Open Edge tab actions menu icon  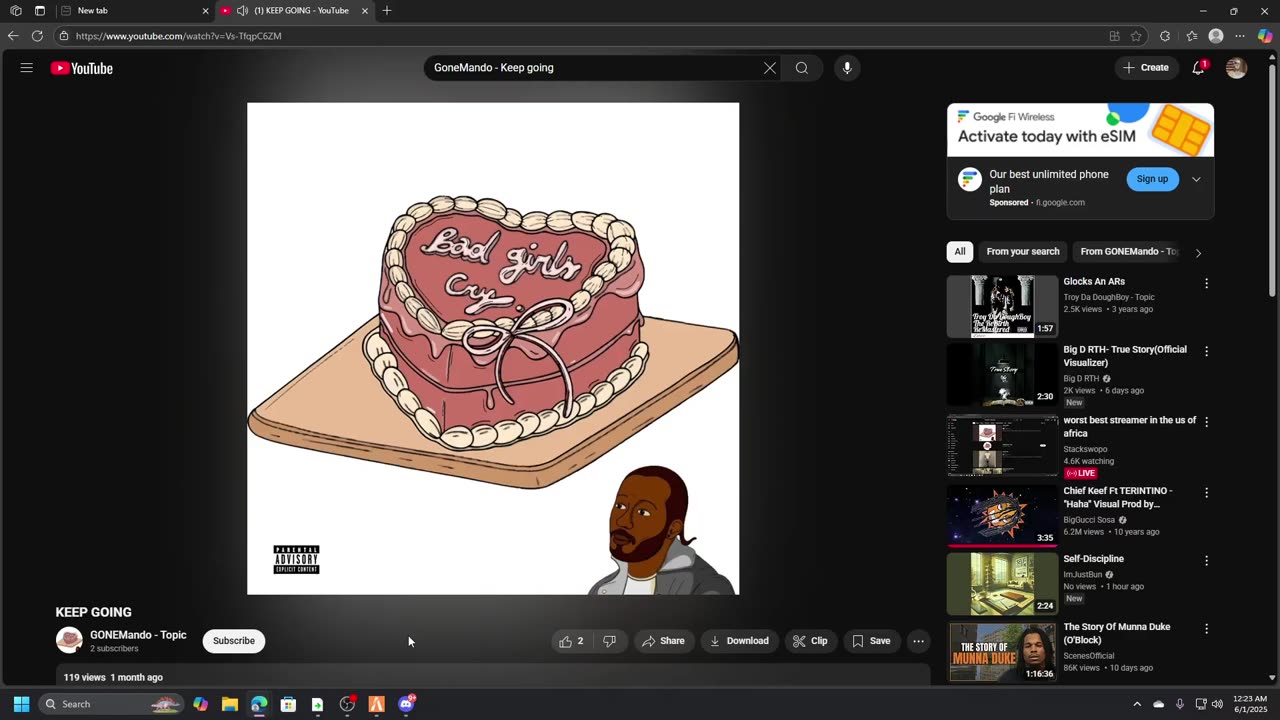coord(40,11)
